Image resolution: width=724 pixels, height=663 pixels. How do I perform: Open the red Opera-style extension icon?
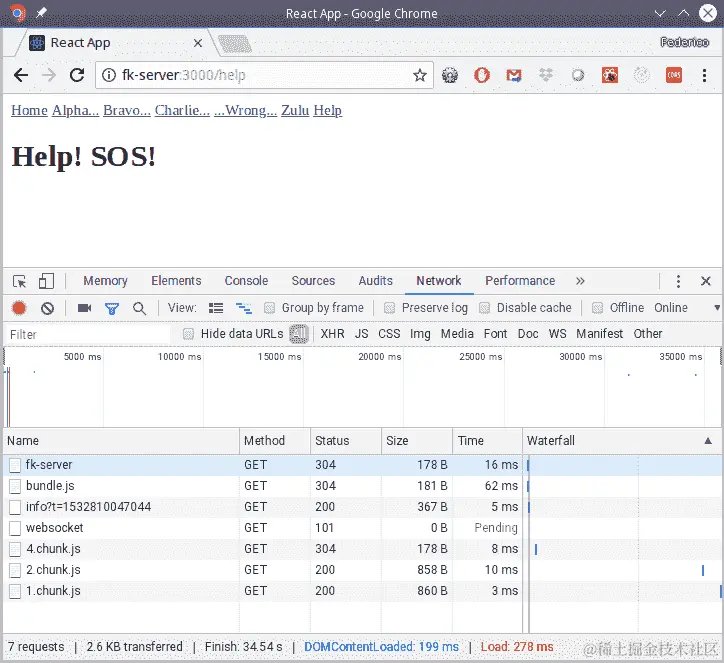482,75
